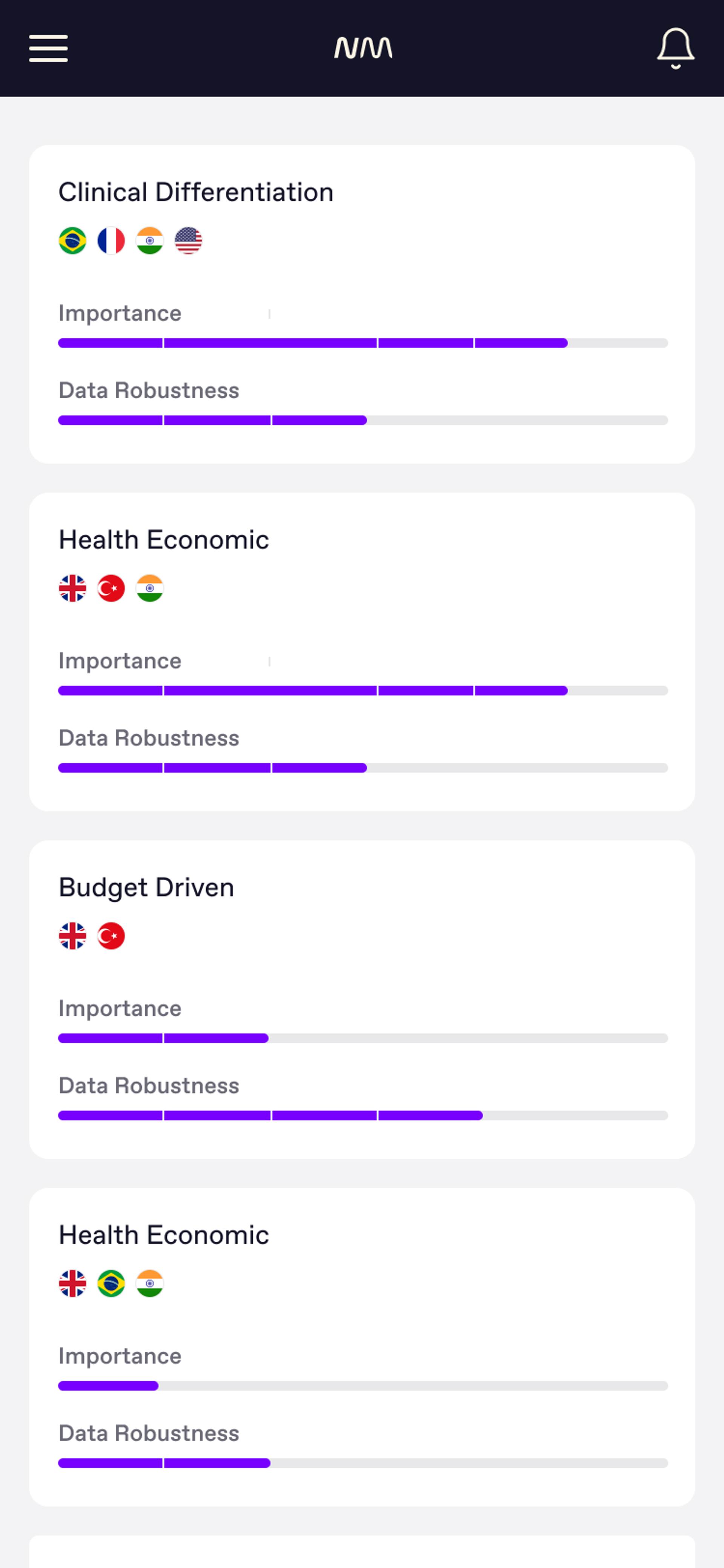Click Importance bar in Clinical Differentiation card
This screenshot has width=724, height=1568.
[363, 343]
